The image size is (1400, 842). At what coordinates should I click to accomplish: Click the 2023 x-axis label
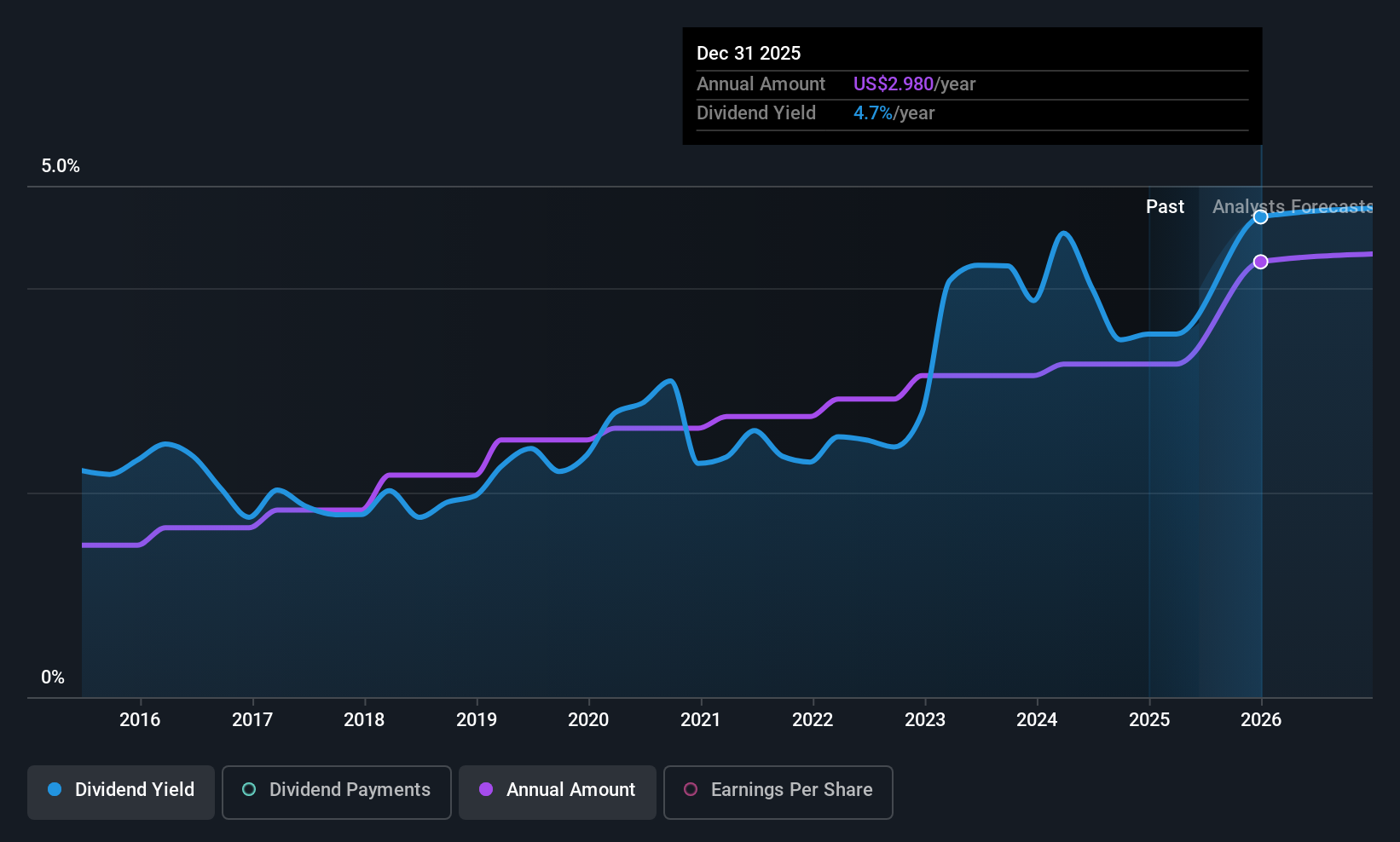[925, 720]
